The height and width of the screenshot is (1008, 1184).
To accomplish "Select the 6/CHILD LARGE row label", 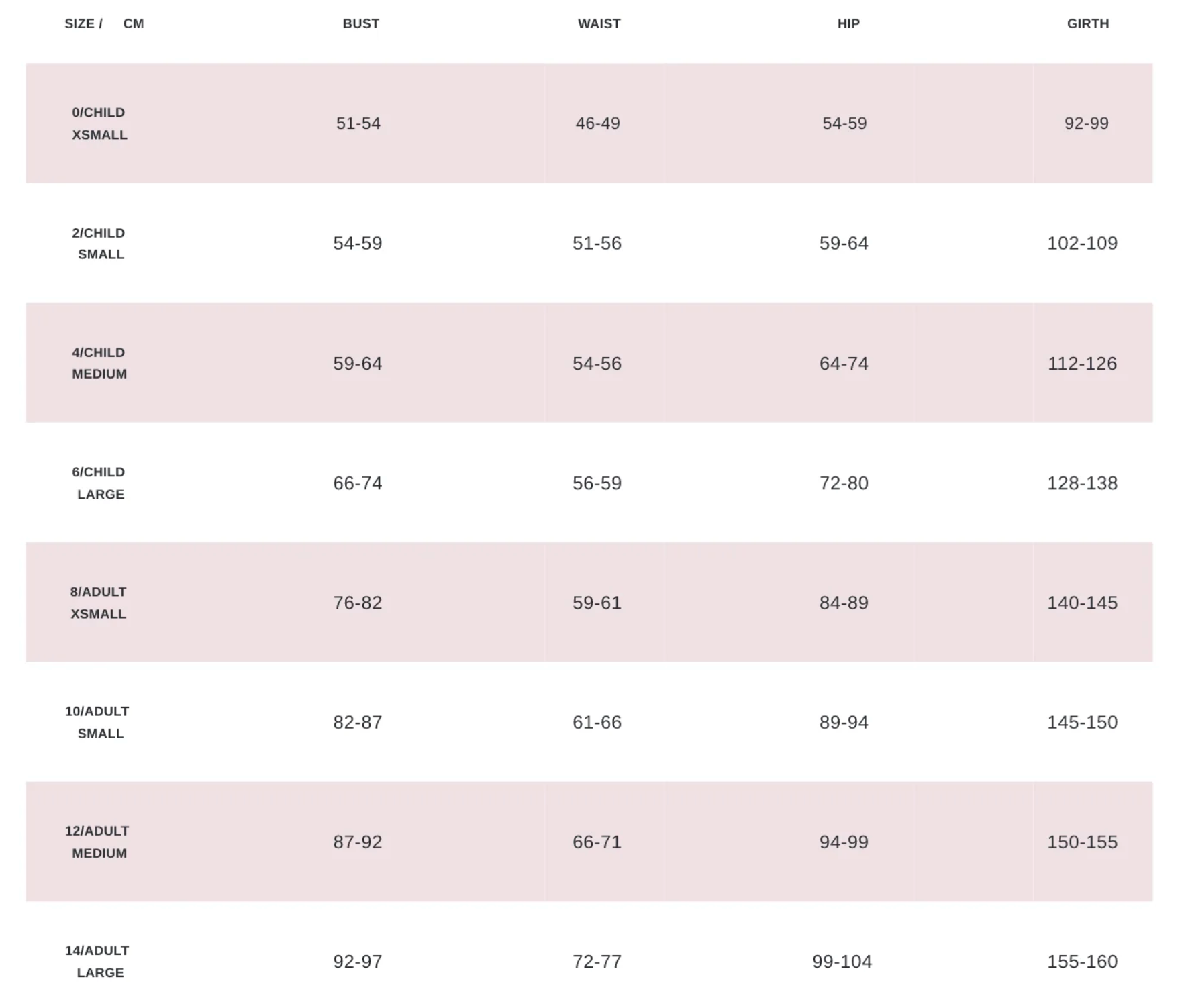I will (99, 483).
